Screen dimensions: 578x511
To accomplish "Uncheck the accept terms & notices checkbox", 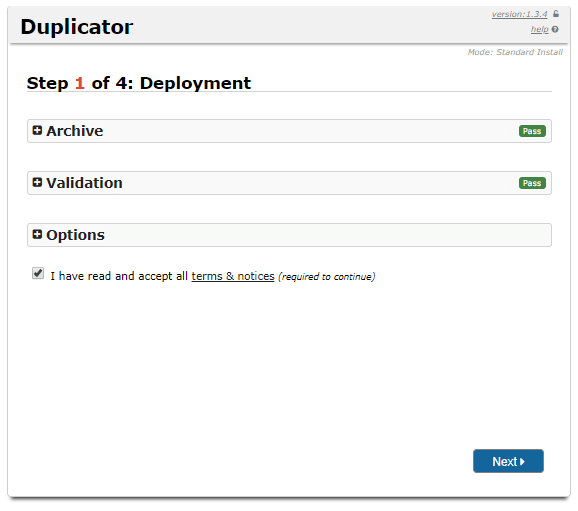I will click(x=38, y=274).
